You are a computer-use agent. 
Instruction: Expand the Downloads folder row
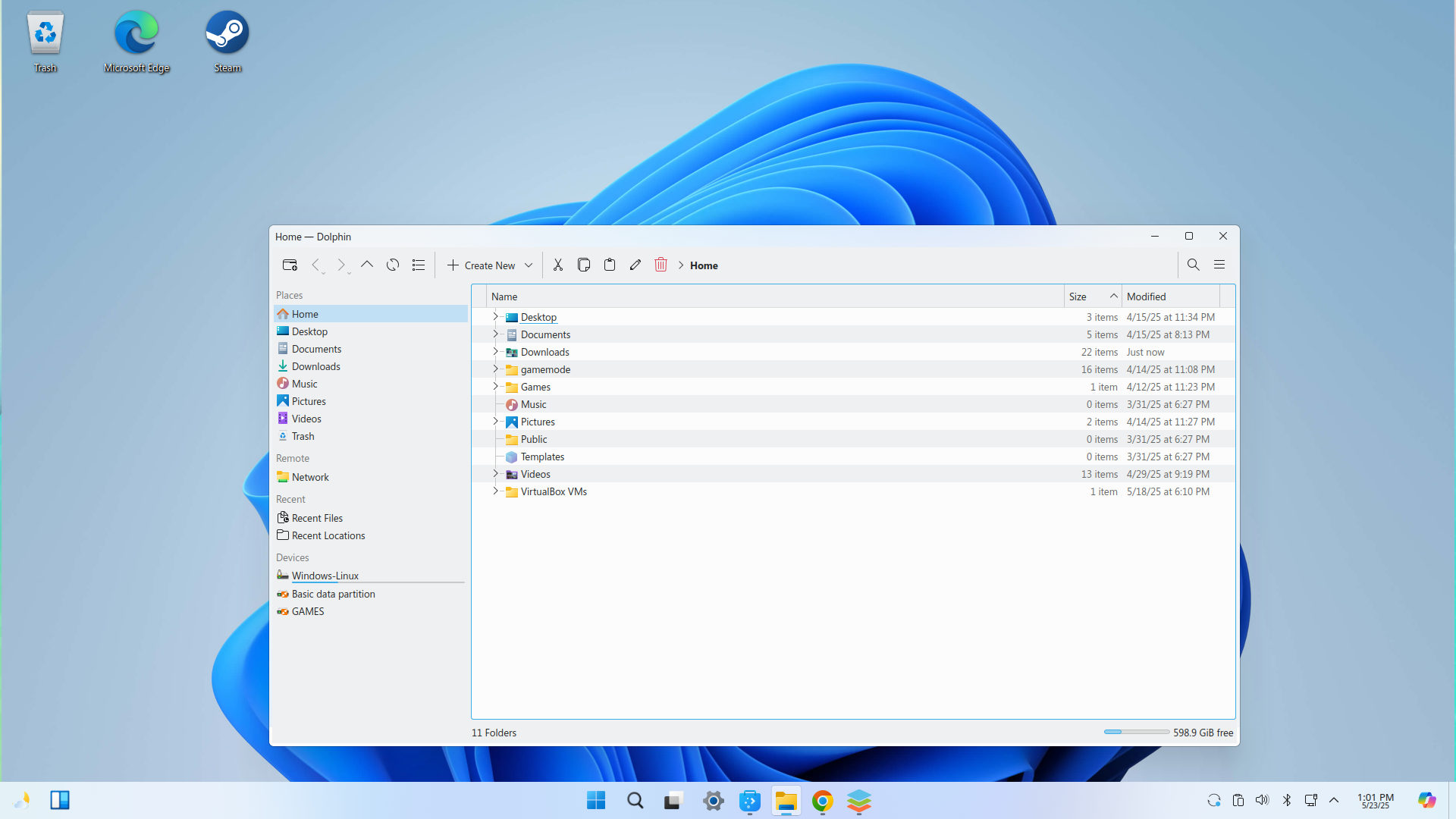[496, 352]
